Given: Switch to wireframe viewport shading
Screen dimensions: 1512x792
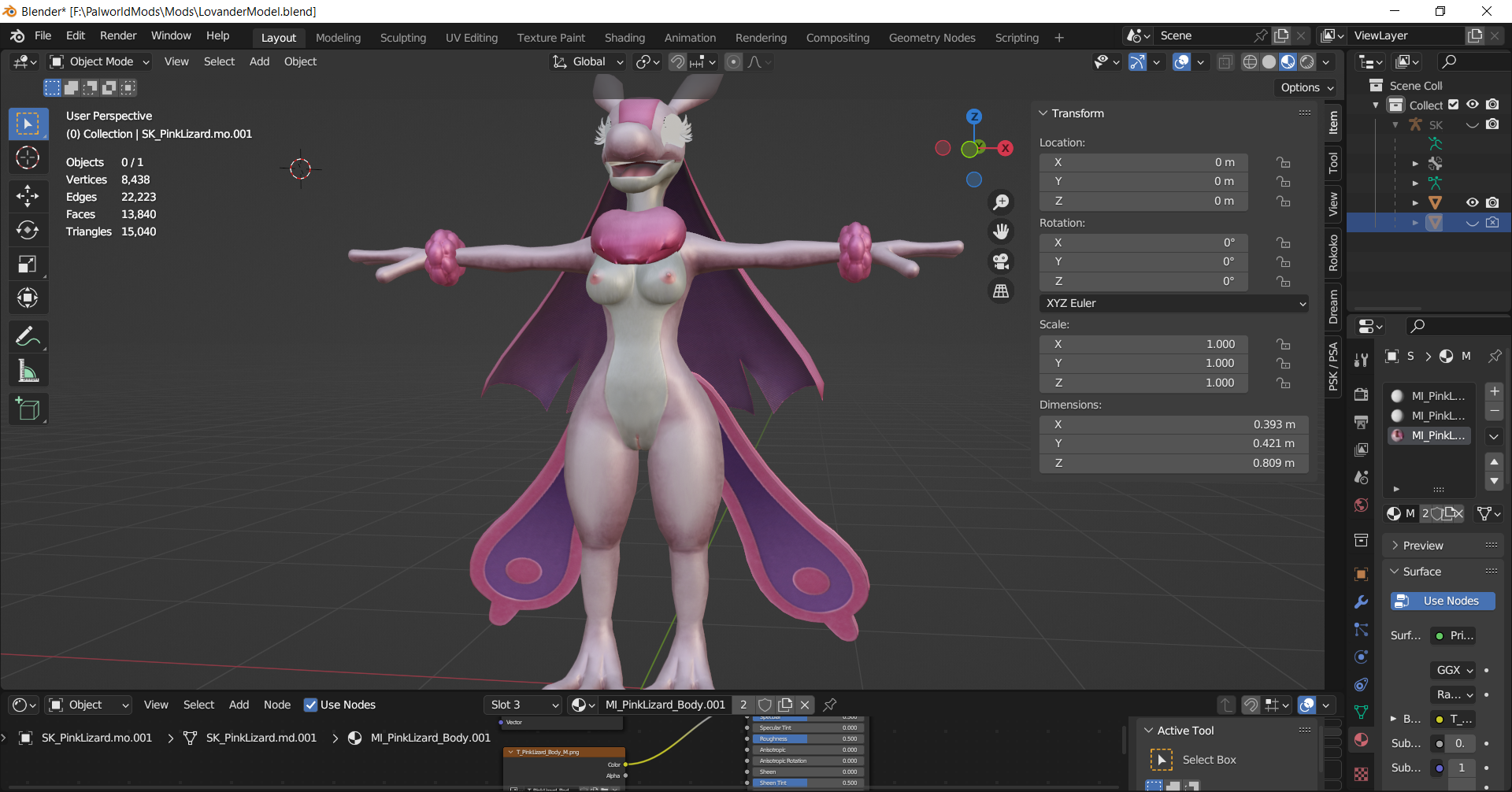Looking at the screenshot, I should pos(1250,61).
